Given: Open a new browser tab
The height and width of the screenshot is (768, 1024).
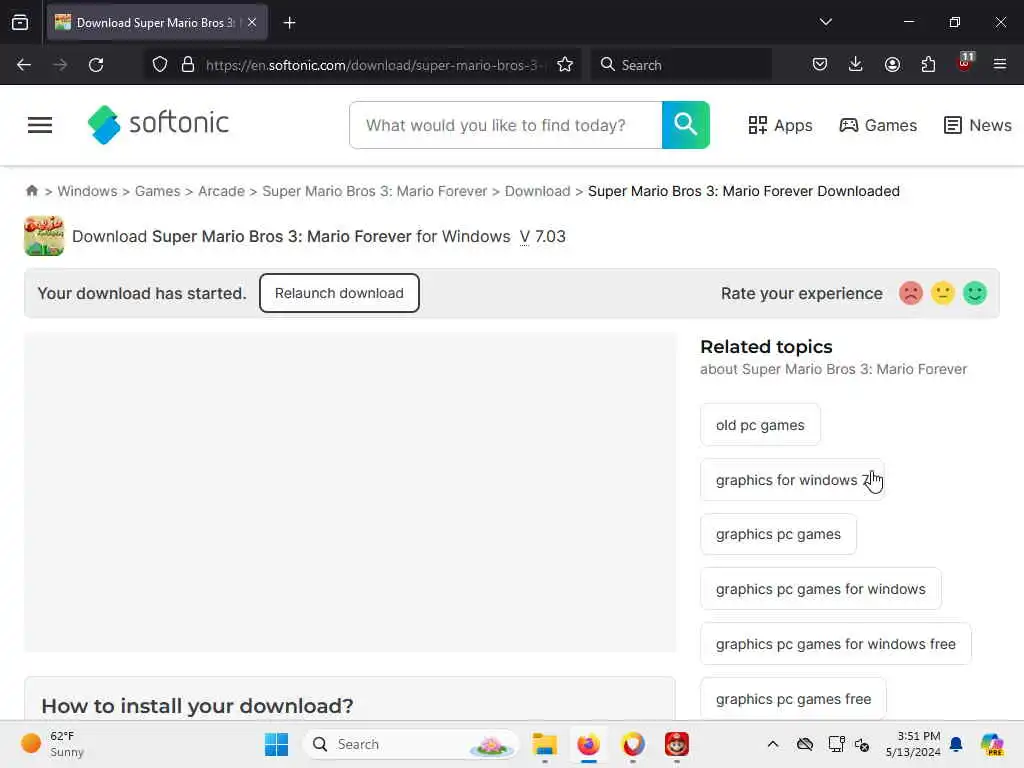Looking at the screenshot, I should point(289,23).
